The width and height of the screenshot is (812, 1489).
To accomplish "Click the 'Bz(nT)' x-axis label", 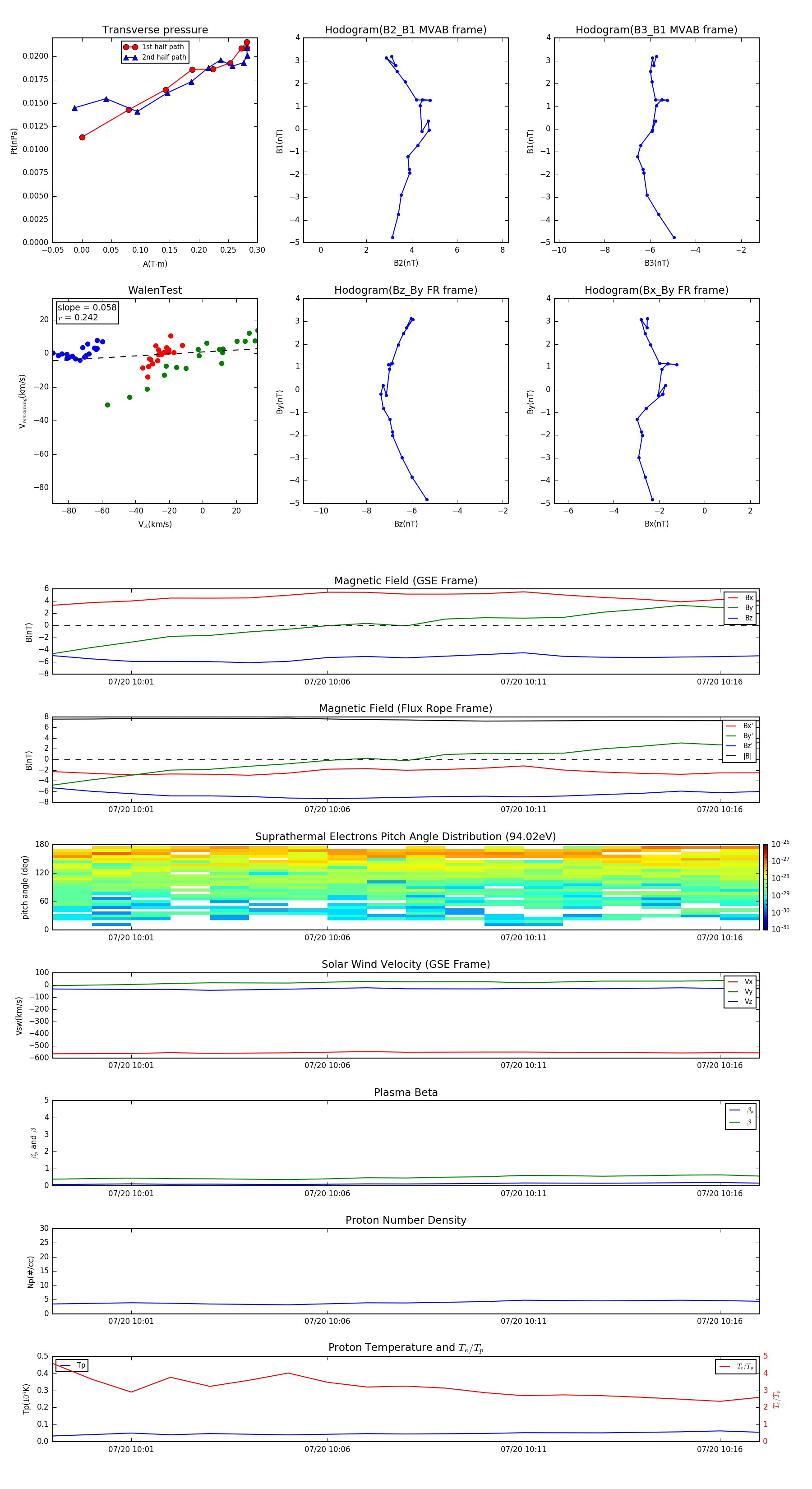I will point(406,524).
